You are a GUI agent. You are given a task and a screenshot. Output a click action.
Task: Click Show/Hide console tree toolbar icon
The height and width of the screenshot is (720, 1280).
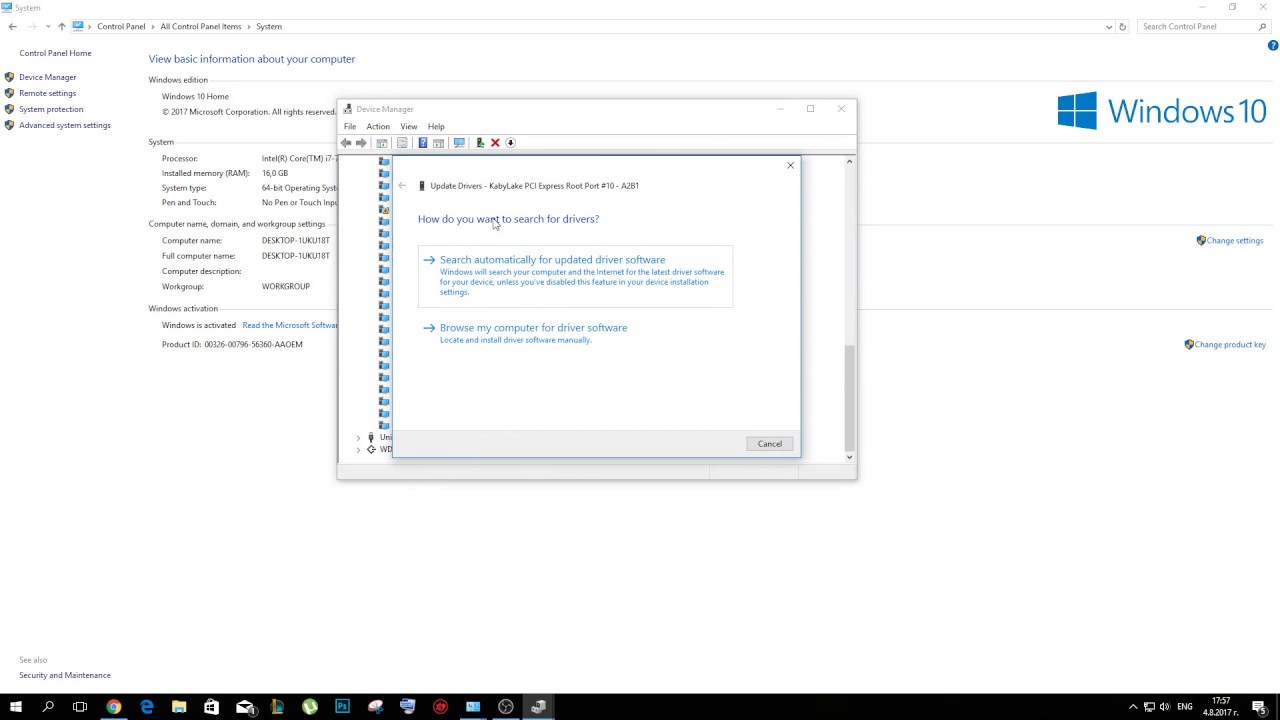382,143
